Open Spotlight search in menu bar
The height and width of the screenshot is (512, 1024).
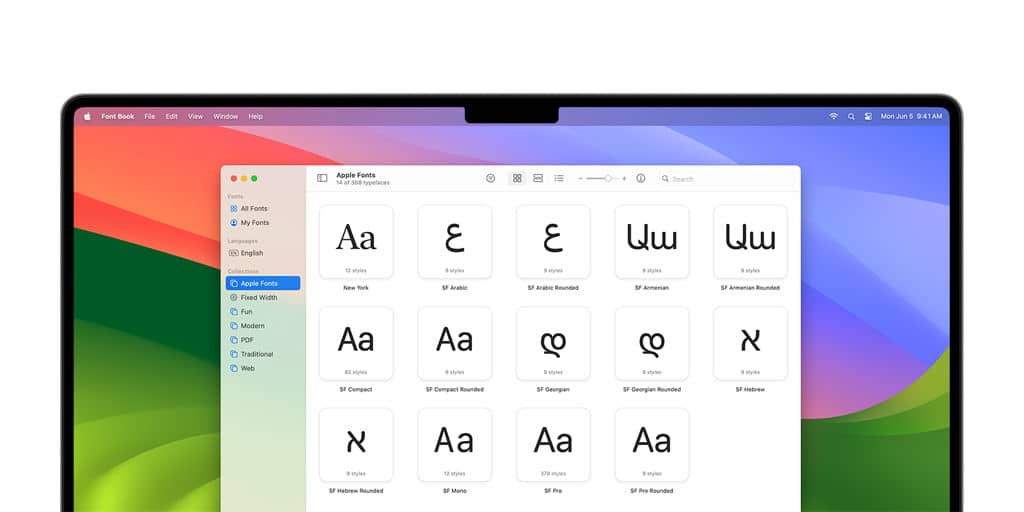tap(851, 116)
